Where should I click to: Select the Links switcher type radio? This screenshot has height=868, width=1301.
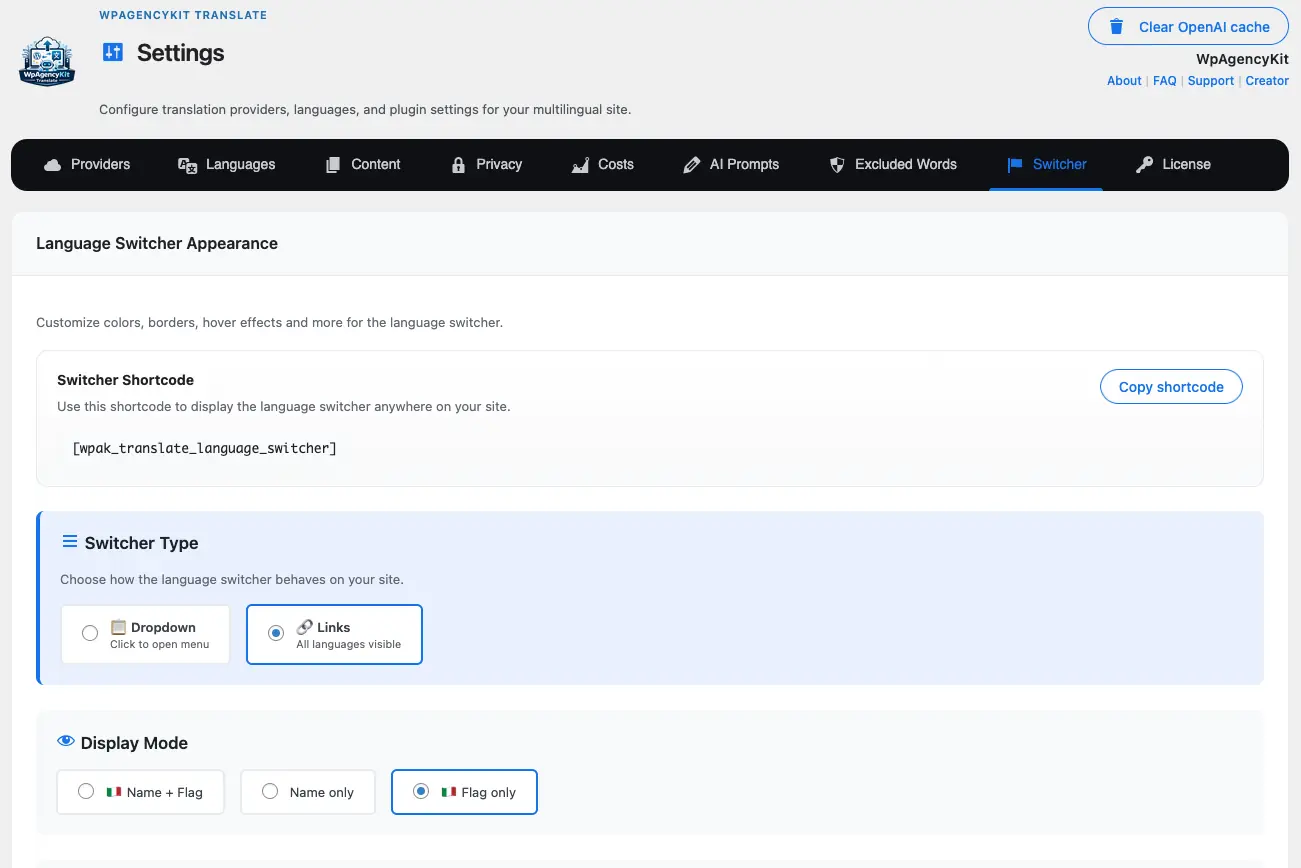point(276,633)
